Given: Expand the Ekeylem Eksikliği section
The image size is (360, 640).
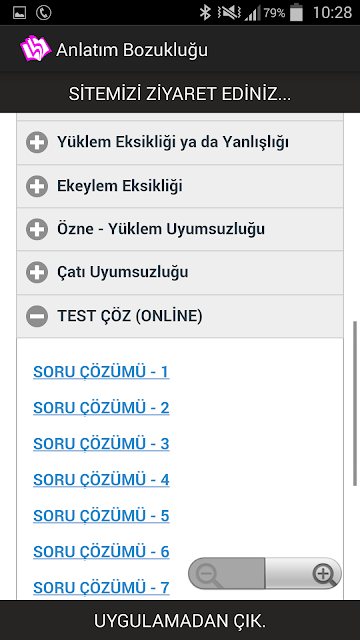Looking at the screenshot, I should click(x=180, y=186).
